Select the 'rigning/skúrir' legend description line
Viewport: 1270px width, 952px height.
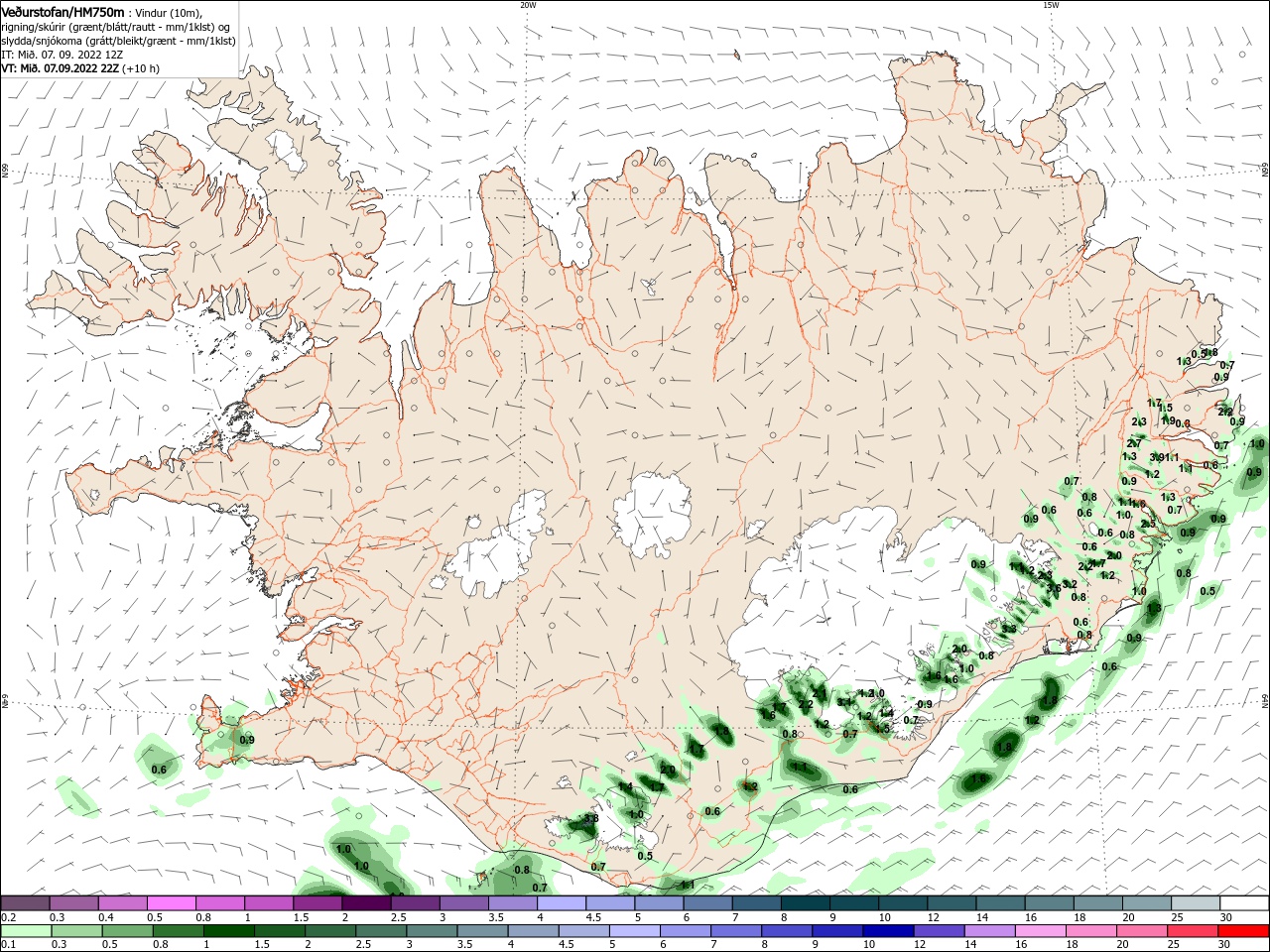tap(116, 27)
